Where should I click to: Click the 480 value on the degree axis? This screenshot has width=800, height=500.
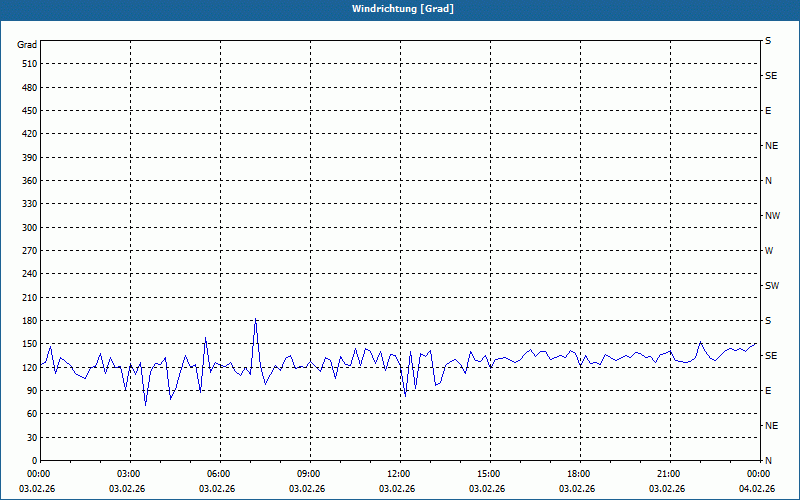click(x=30, y=88)
